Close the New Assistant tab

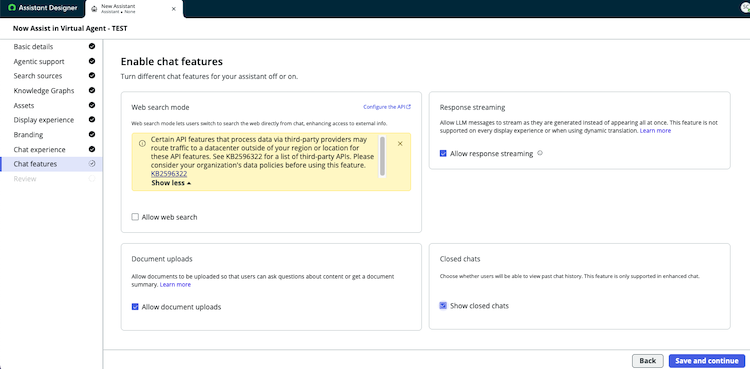[x=174, y=9]
